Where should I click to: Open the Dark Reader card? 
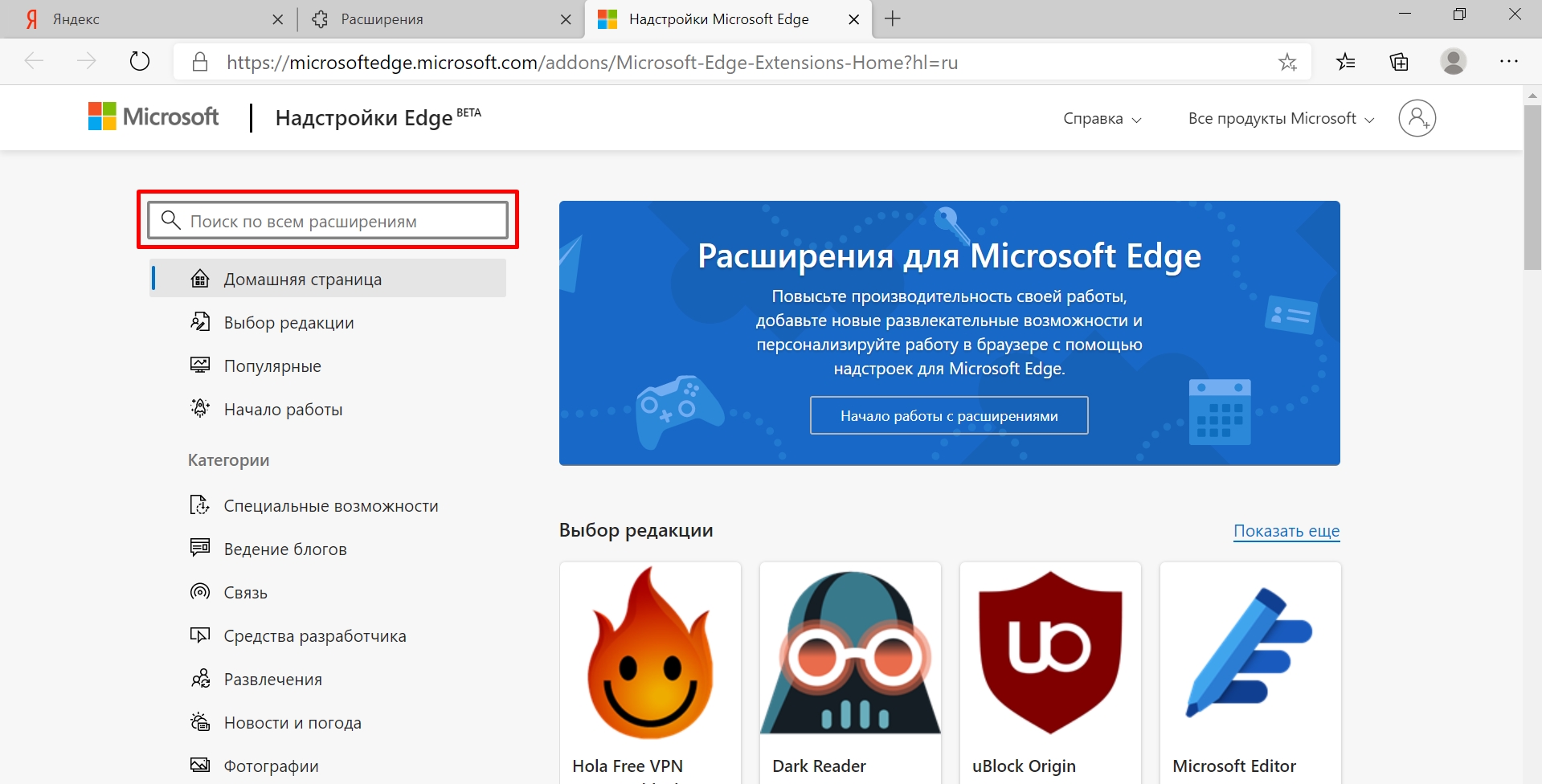[850, 673]
